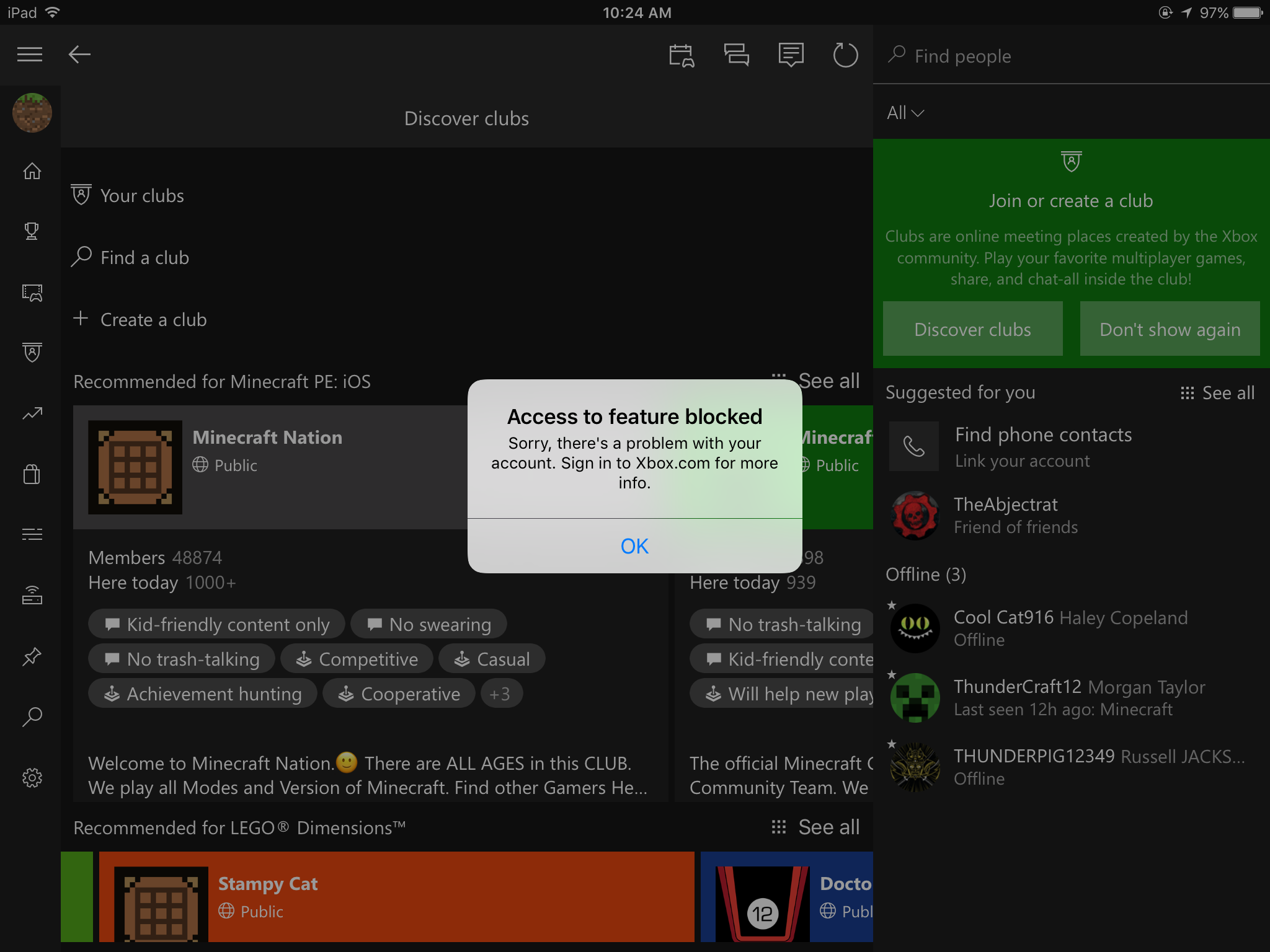Tap Competitive tag in Minecraft Nation

tap(357, 659)
